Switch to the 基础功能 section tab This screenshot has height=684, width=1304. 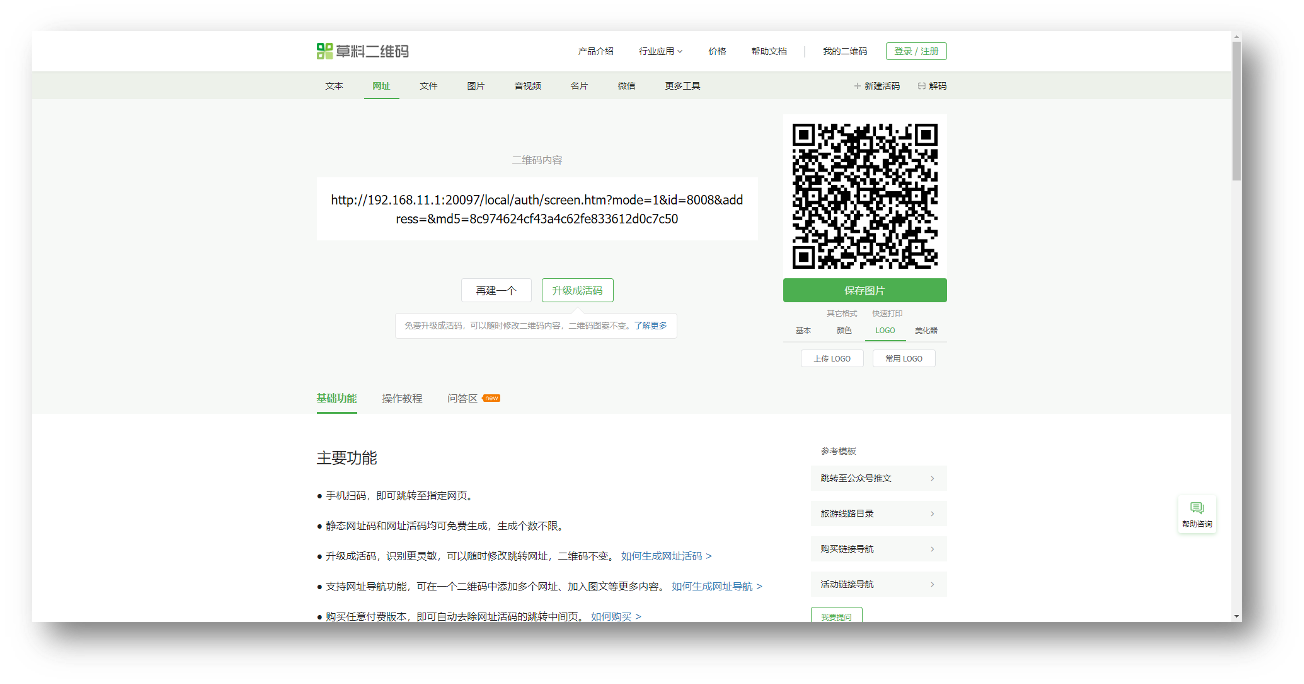click(x=336, y=398)
